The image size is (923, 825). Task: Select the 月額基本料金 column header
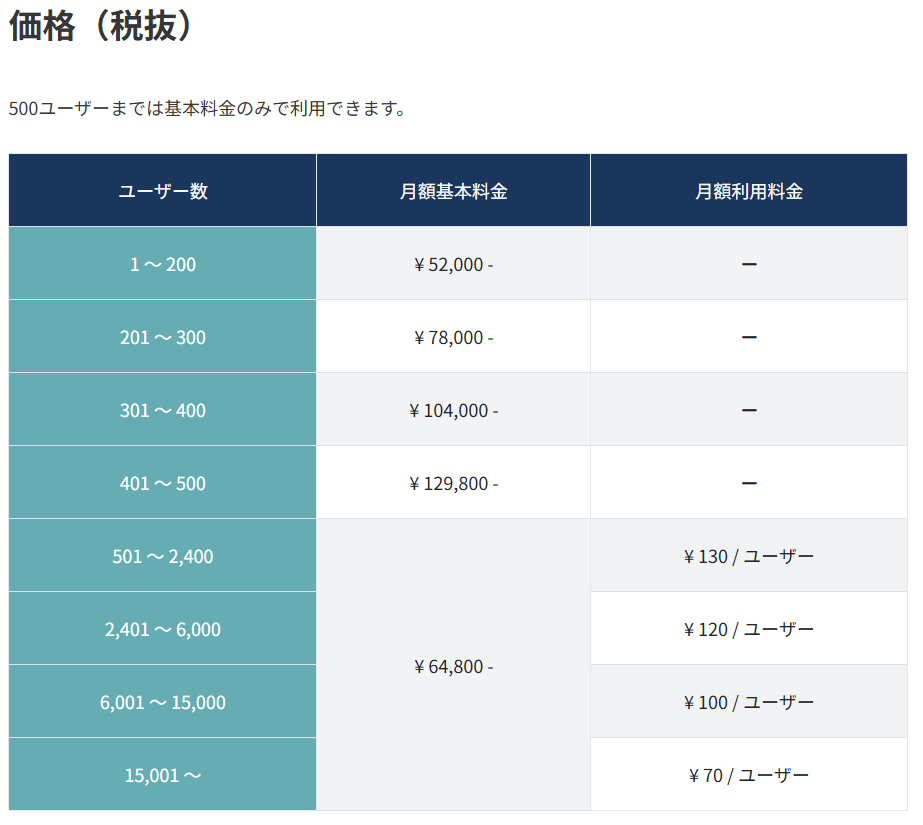453,191
